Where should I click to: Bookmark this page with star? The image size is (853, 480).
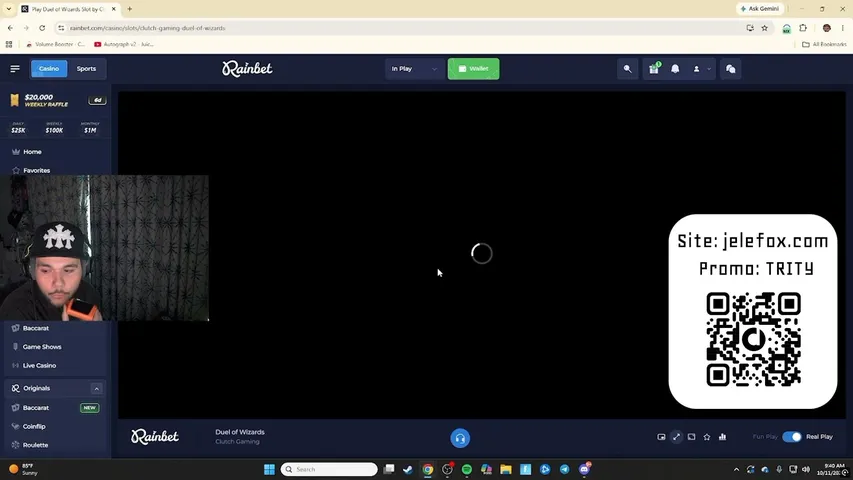pyautogui.click(x=764, y=28)
